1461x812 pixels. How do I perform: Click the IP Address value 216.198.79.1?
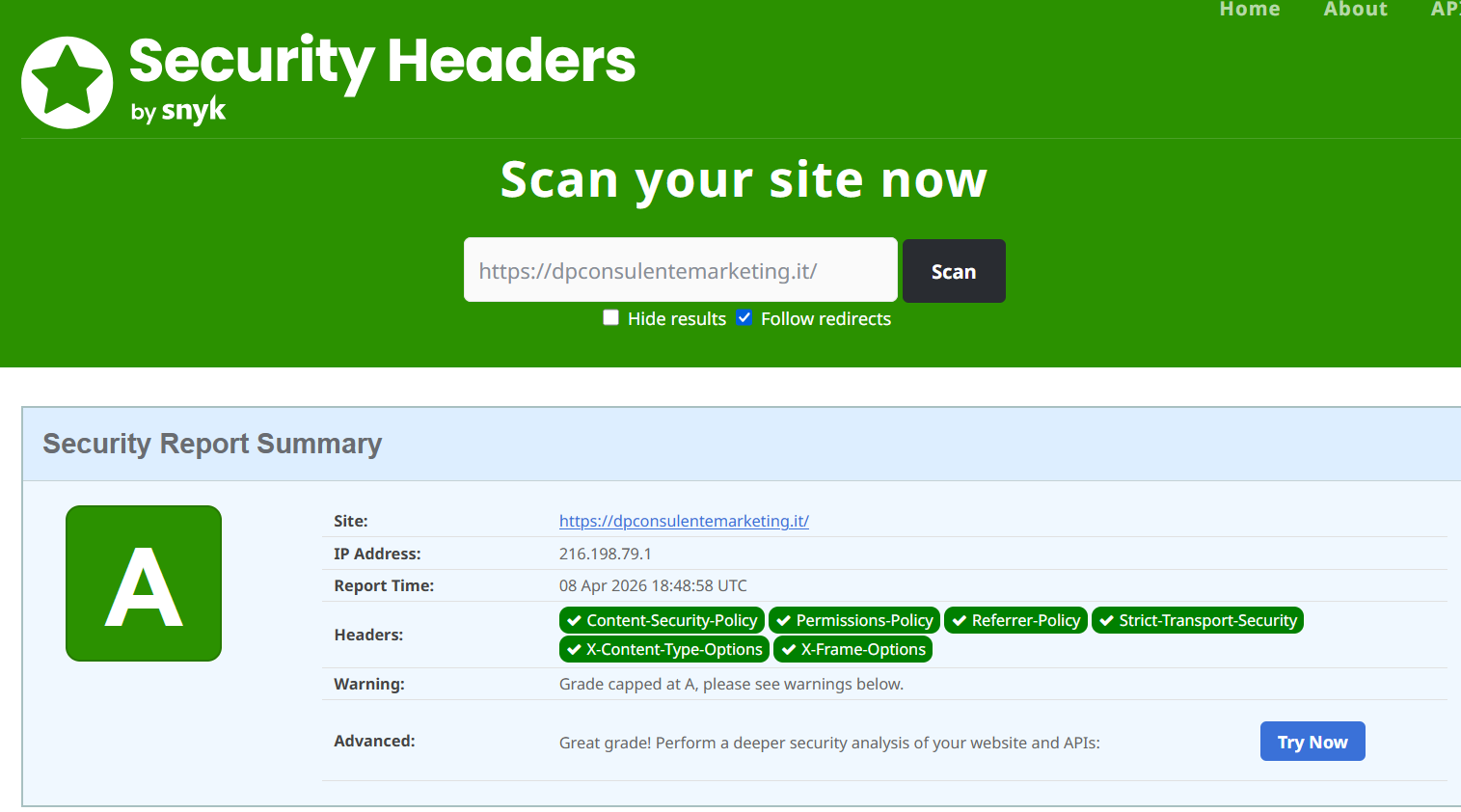[x=607, y=553]
